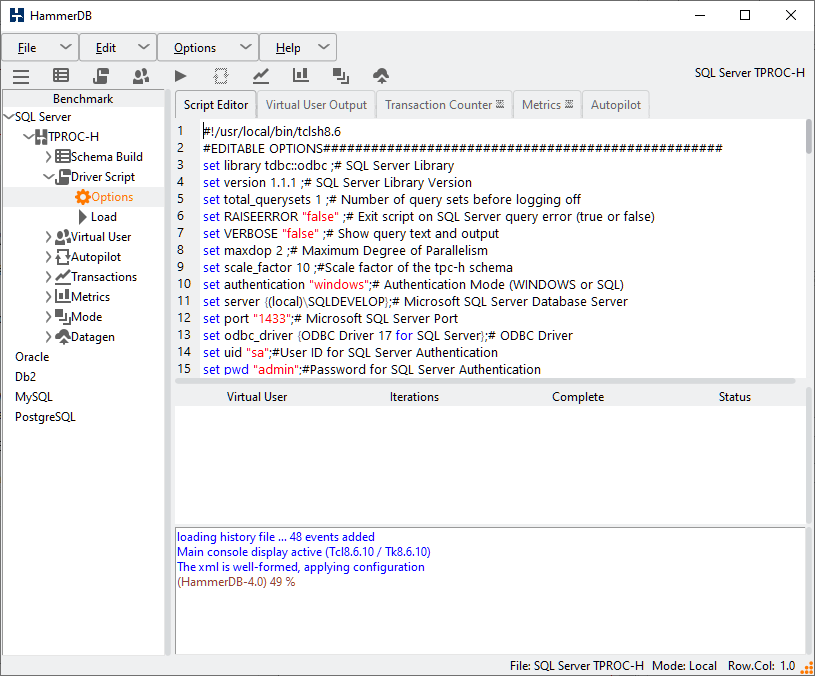815x676 pixels.
Task: Select Db2 in the benchmark tree
Action: coord(25,377)
